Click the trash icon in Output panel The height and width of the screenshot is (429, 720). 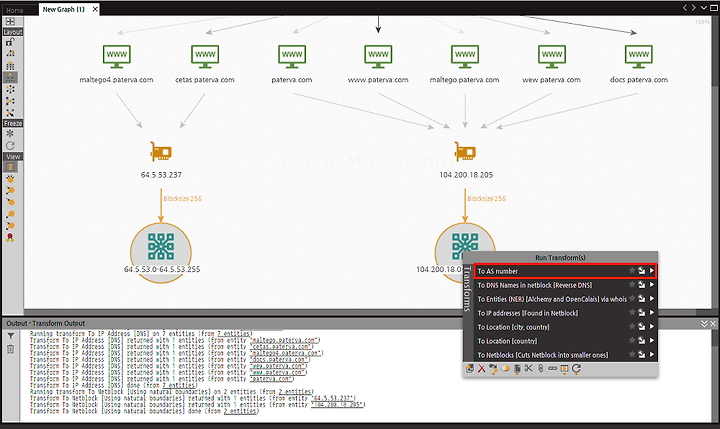tap(11, 350)
